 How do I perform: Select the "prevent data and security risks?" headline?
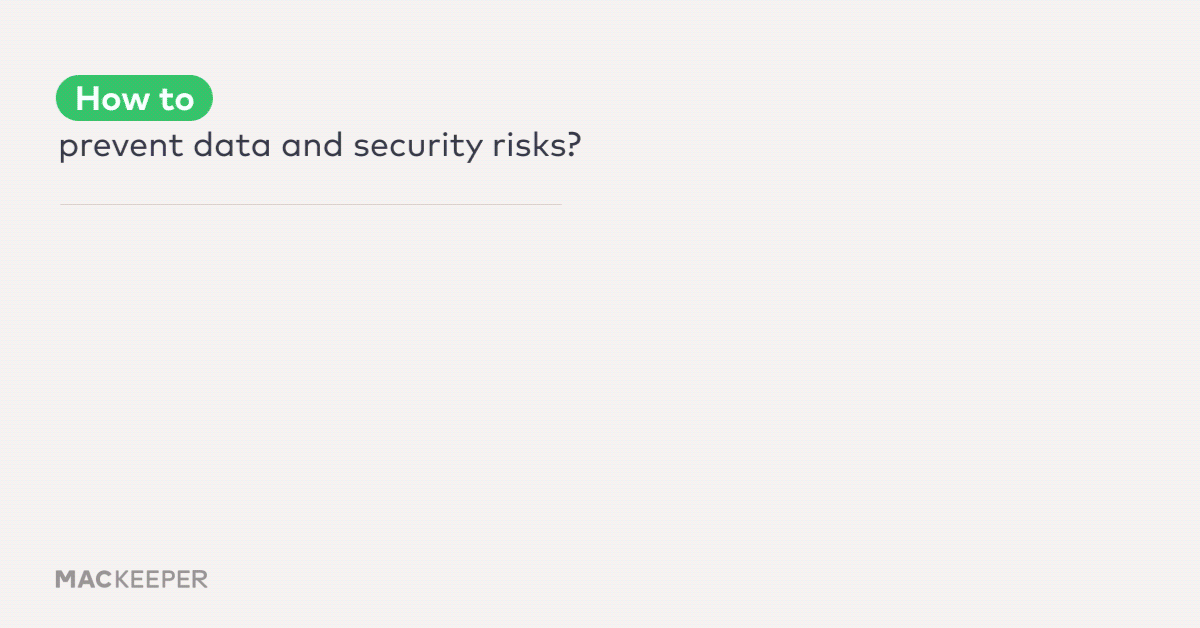(320, 147)
